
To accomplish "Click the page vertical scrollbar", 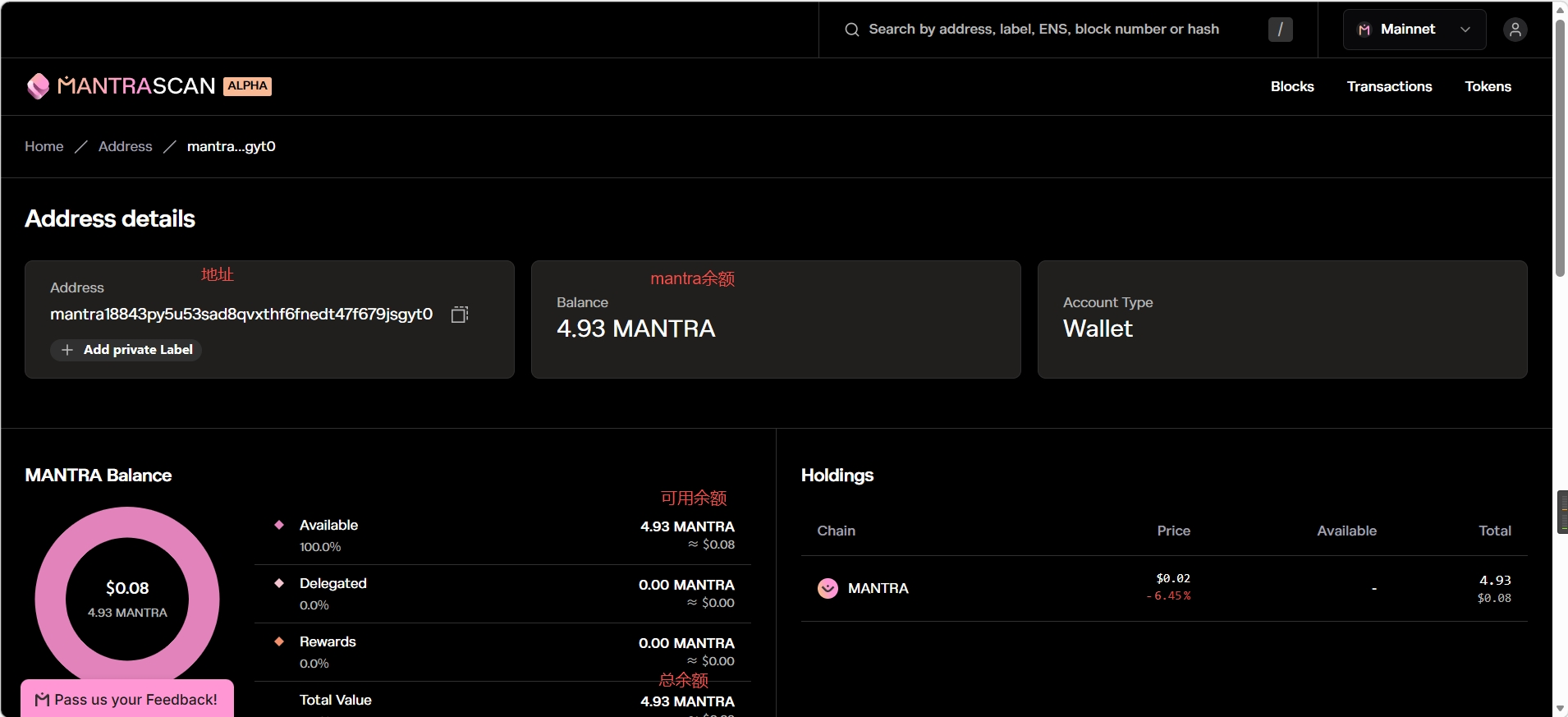I will (x=1560, y=148).
